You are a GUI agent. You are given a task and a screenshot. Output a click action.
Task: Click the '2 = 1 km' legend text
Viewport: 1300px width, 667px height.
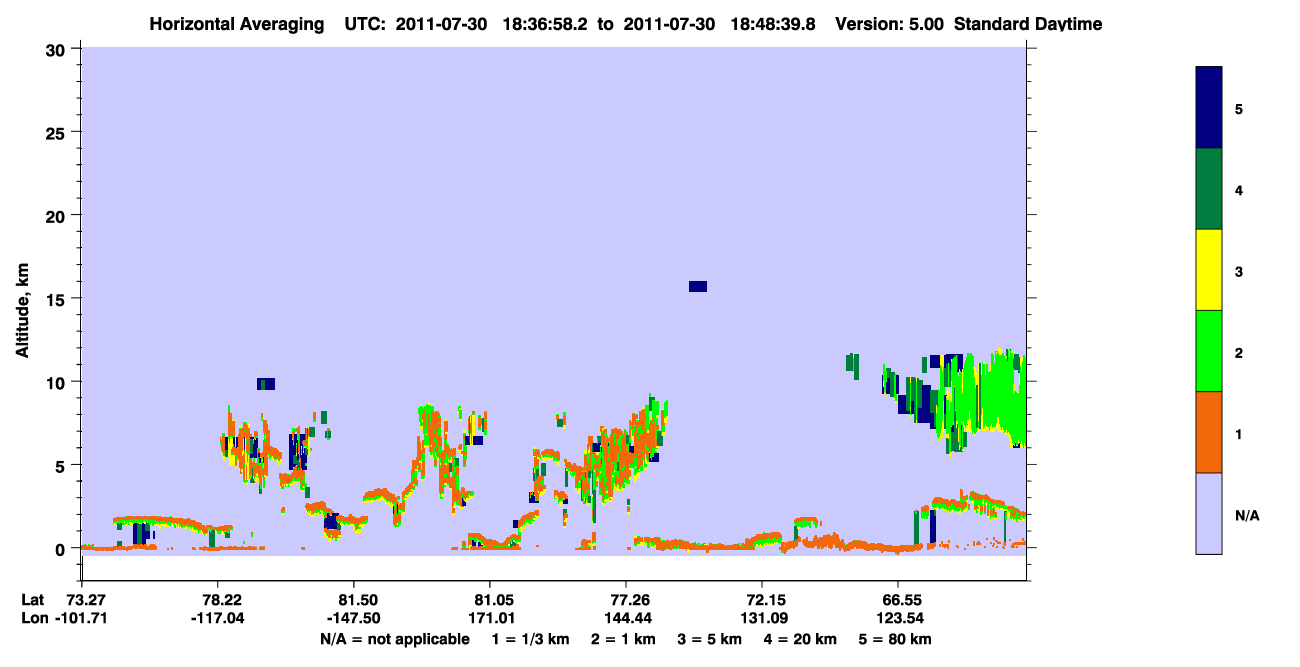622,639
